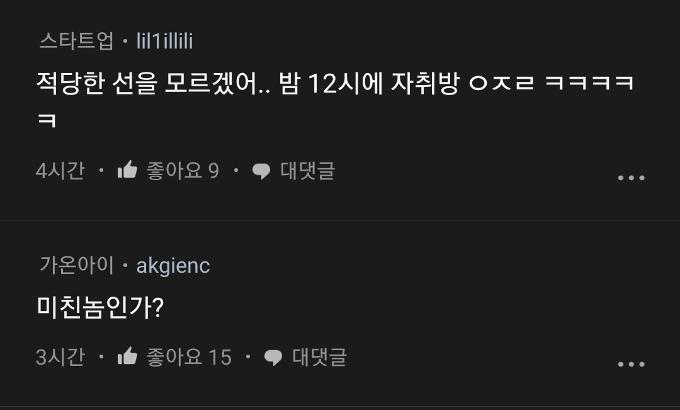This screenshot has width=680, height=410.
Task: Click the '좋아요 15' like count
Action: [189, 357]
